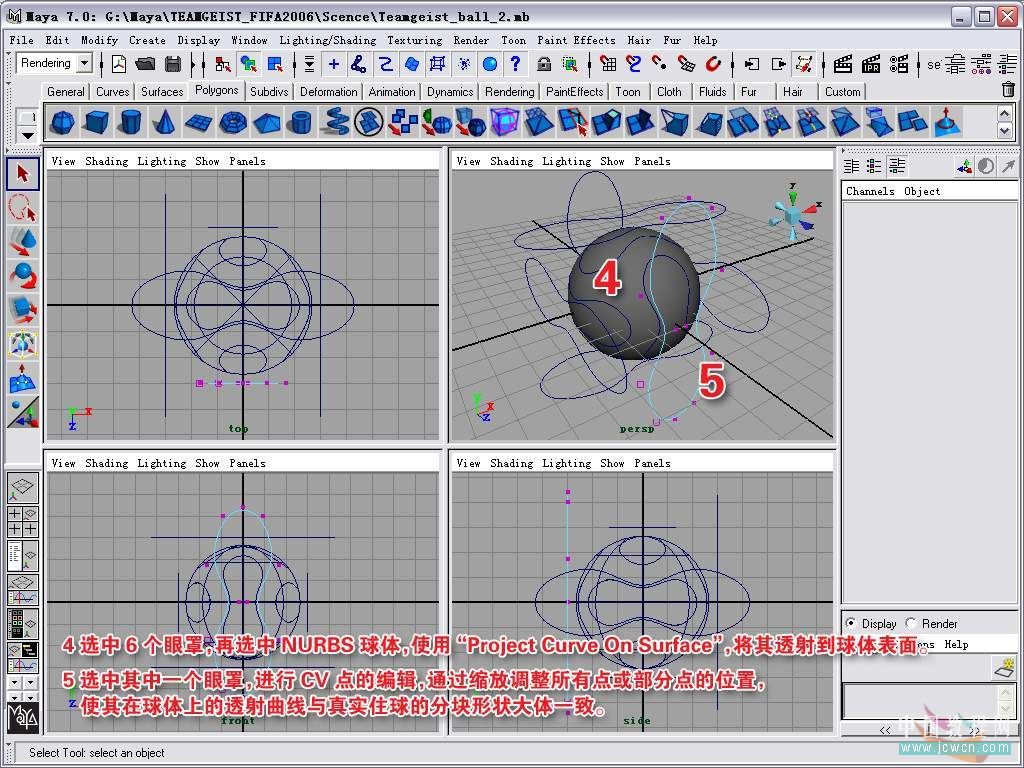Open the Custom shelf tab
Image resolution: width=1024 pixels, height=768 pixels.
(x=842, y=91)
